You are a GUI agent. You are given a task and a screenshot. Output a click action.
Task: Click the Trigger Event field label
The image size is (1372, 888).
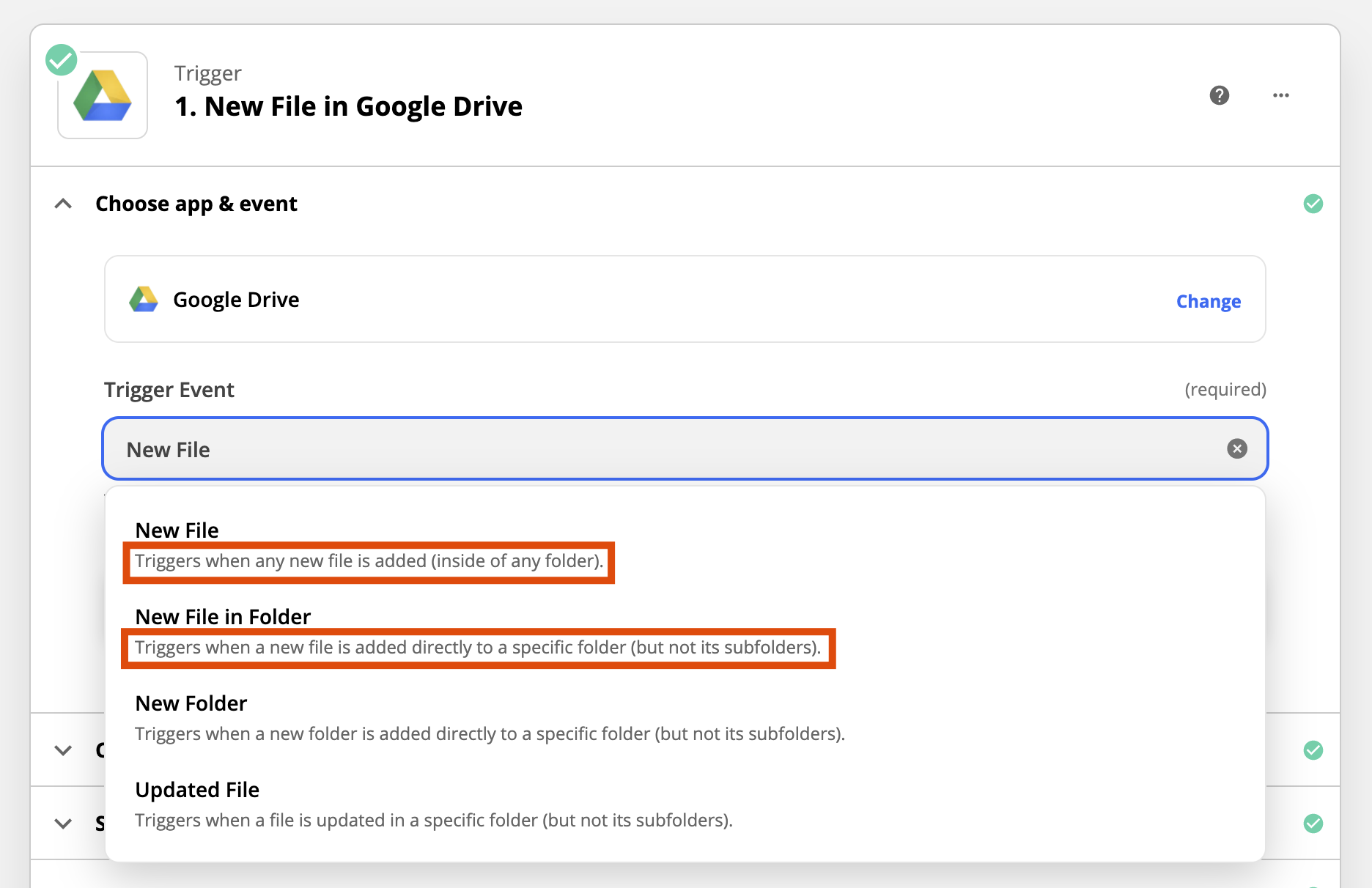pos(169,390)
